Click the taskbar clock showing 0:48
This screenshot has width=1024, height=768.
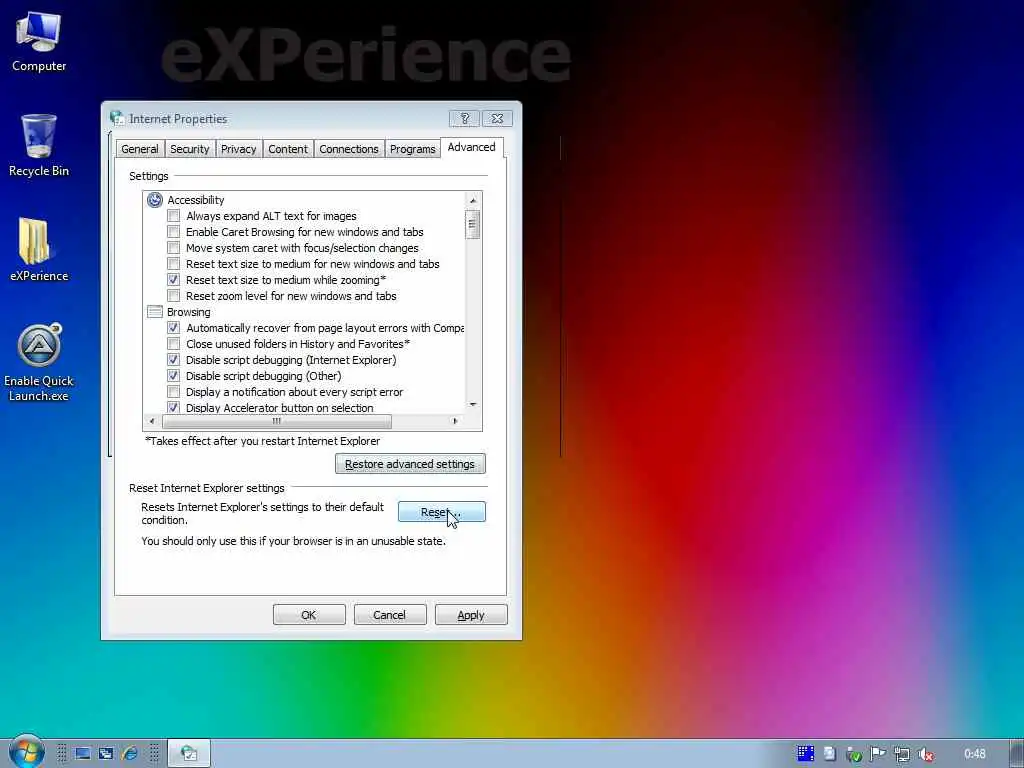tap(974, 754)
